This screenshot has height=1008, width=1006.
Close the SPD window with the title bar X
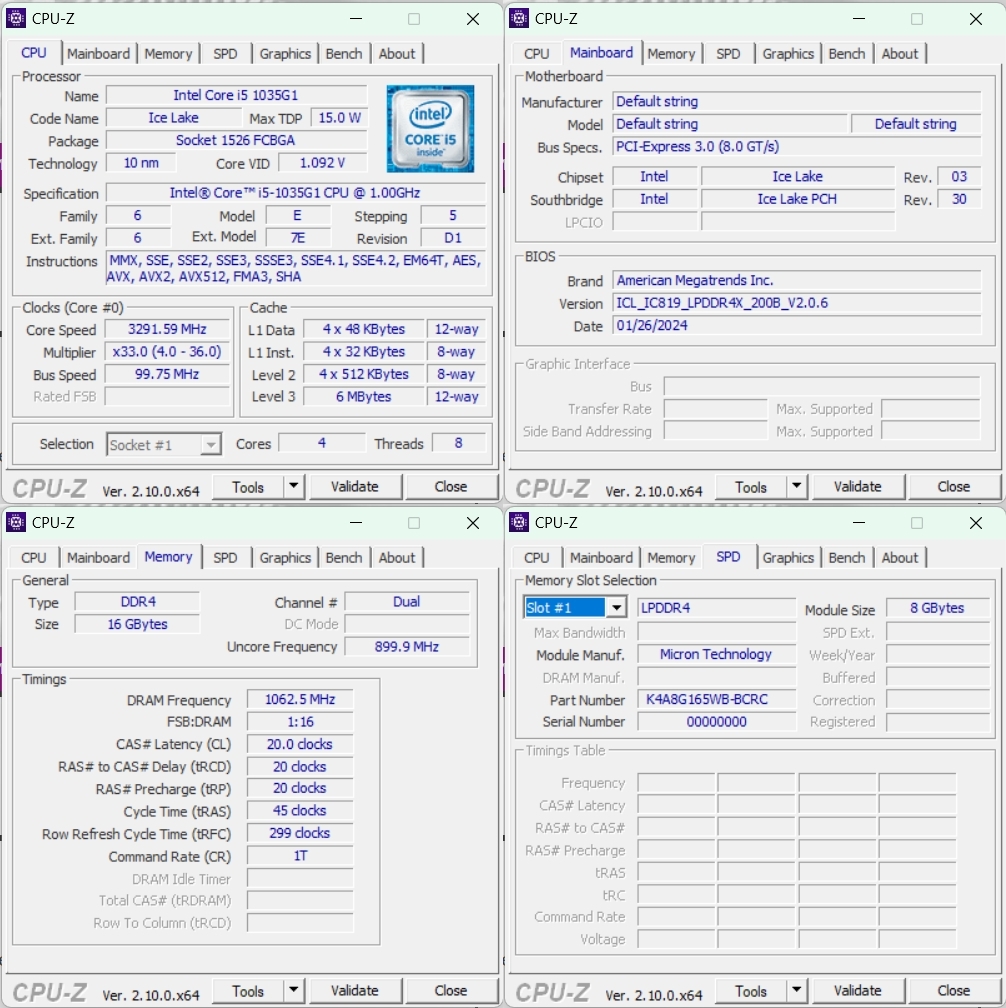pyautogui.click(x=975, y=523)
